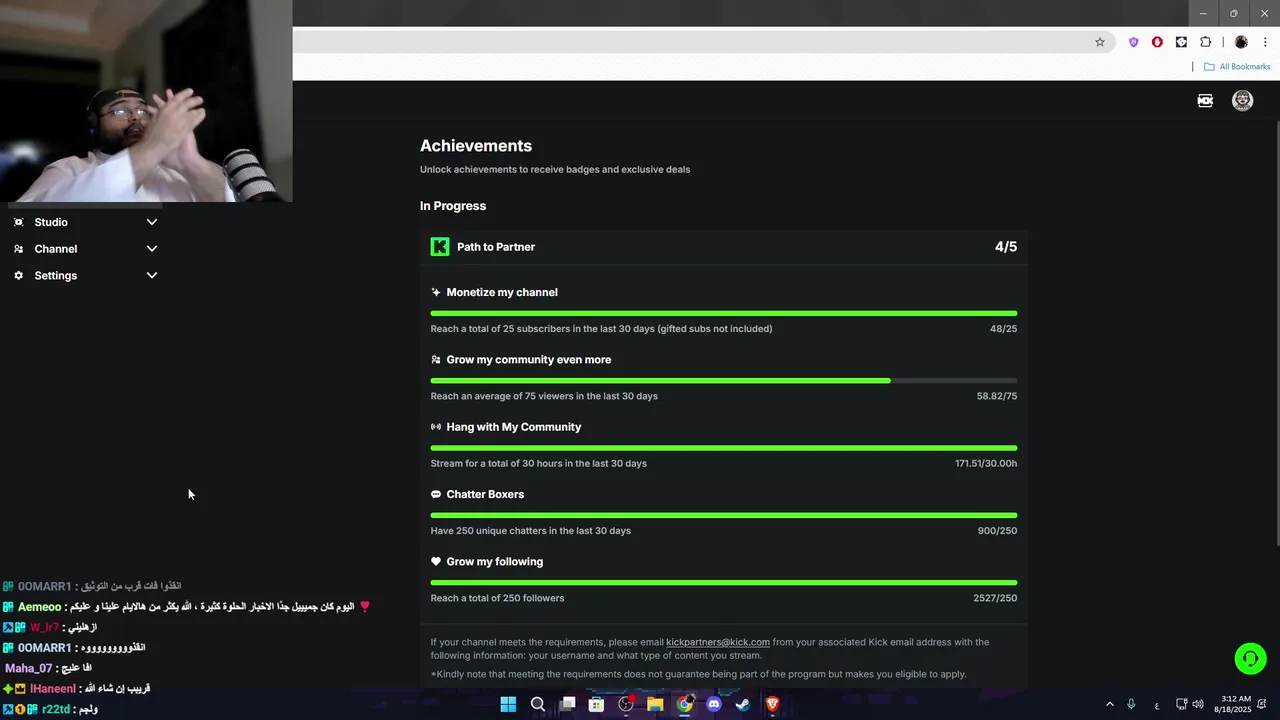This screenshot has width=1280, height=720.
Task: Click the 4/5 progress count
Action: [x=1006, y=247]
